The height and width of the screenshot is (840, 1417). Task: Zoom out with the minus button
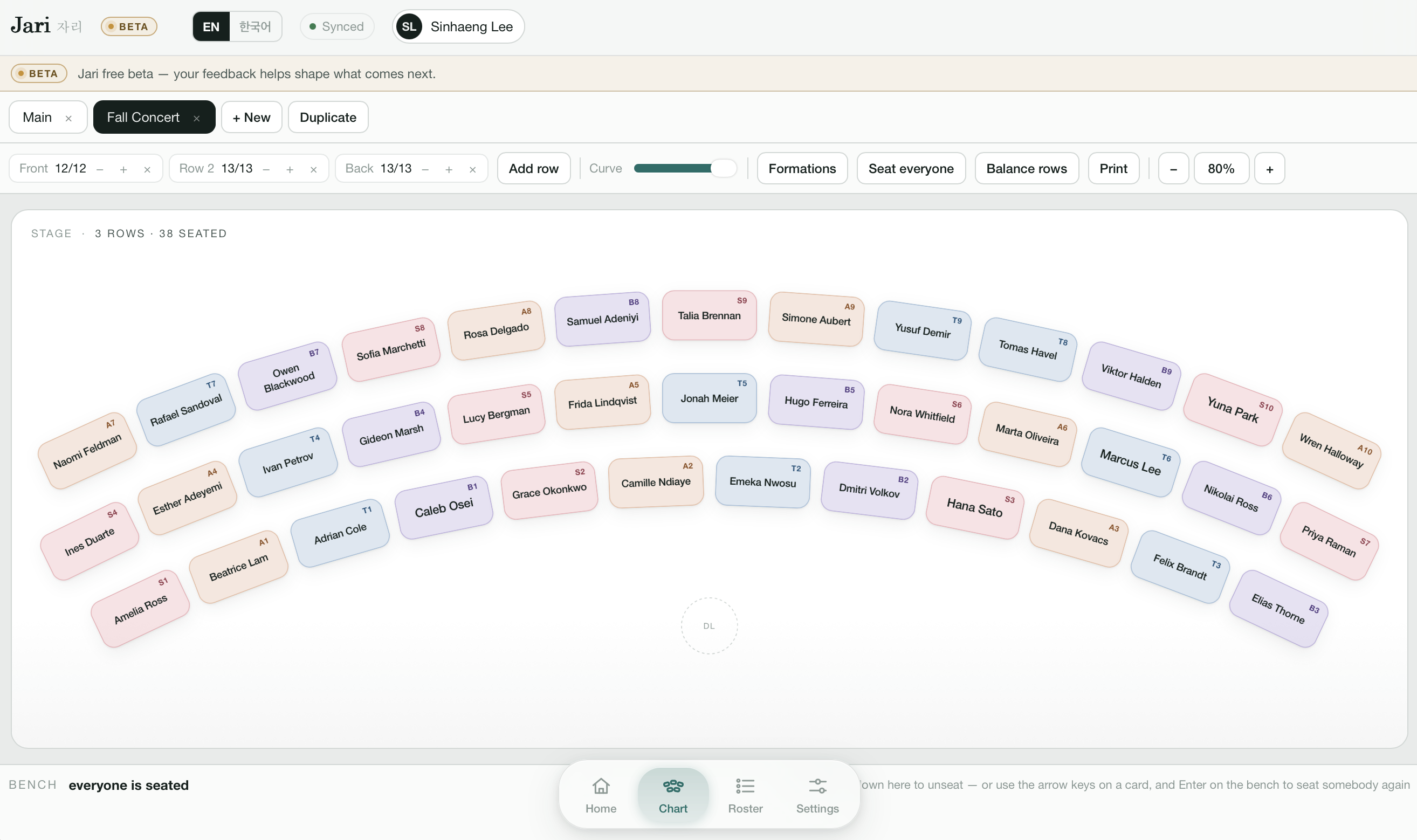pyautogui.click(x=1173, y=169)
